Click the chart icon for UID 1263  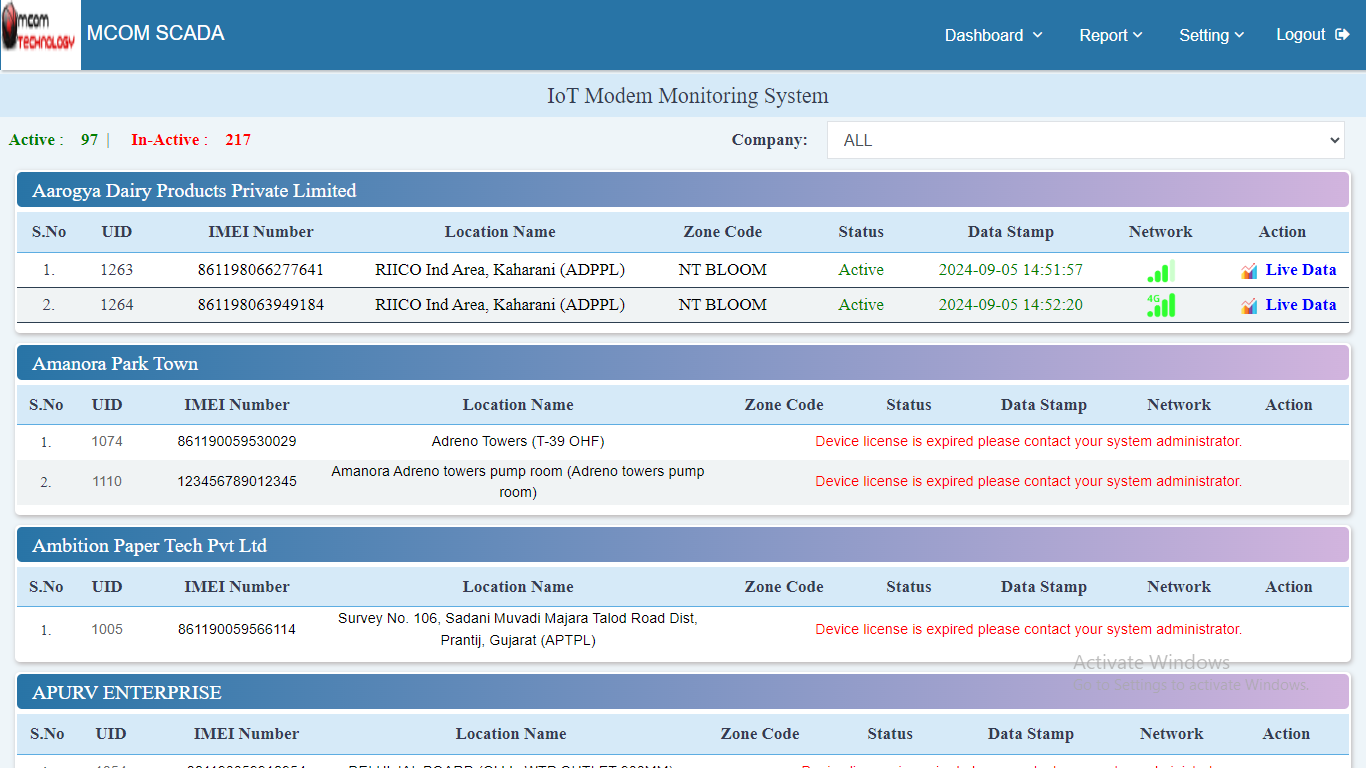[1249, 271]
